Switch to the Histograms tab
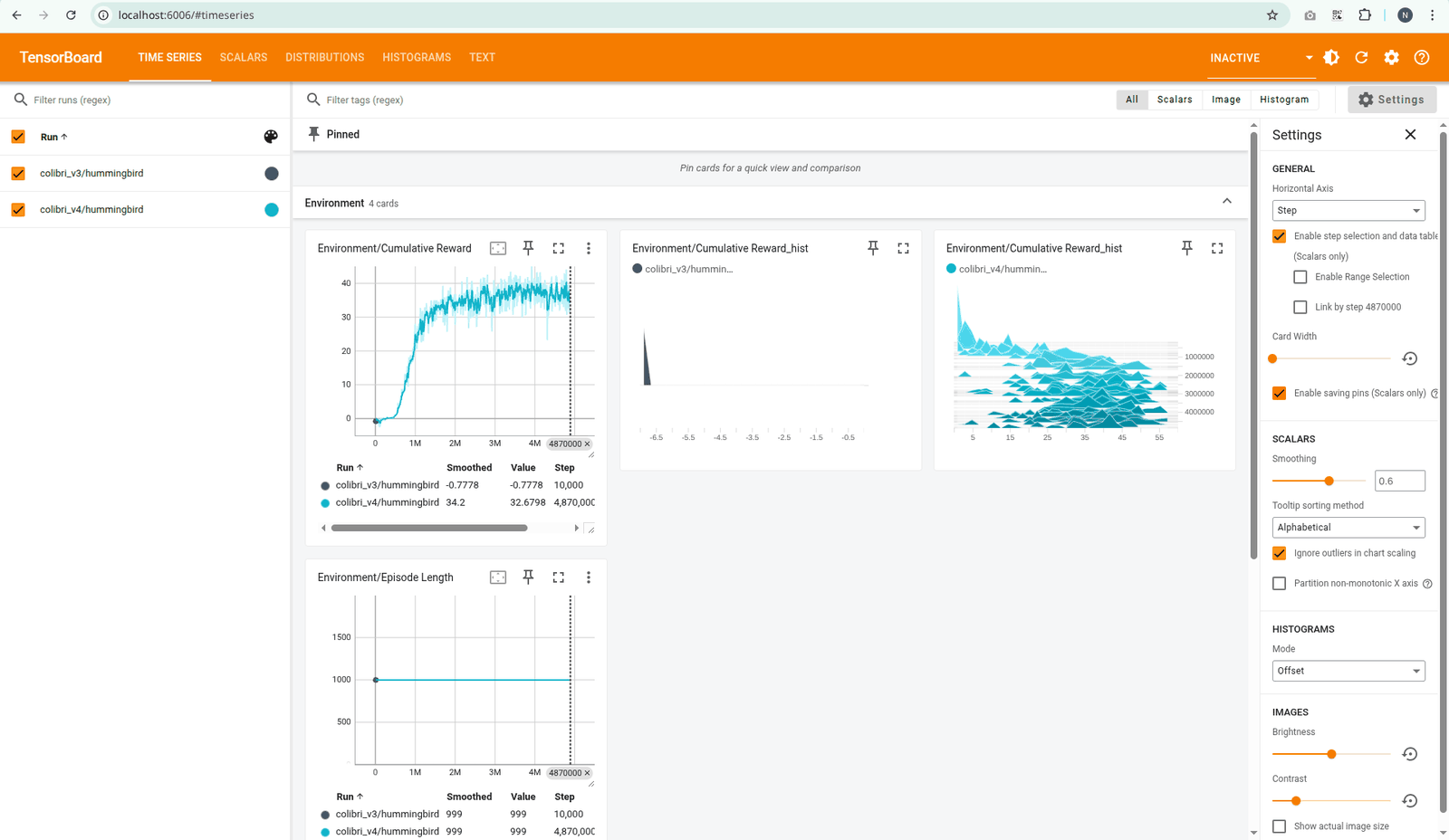The height and width of the screenshot is (840, 1449). (417, 57)
